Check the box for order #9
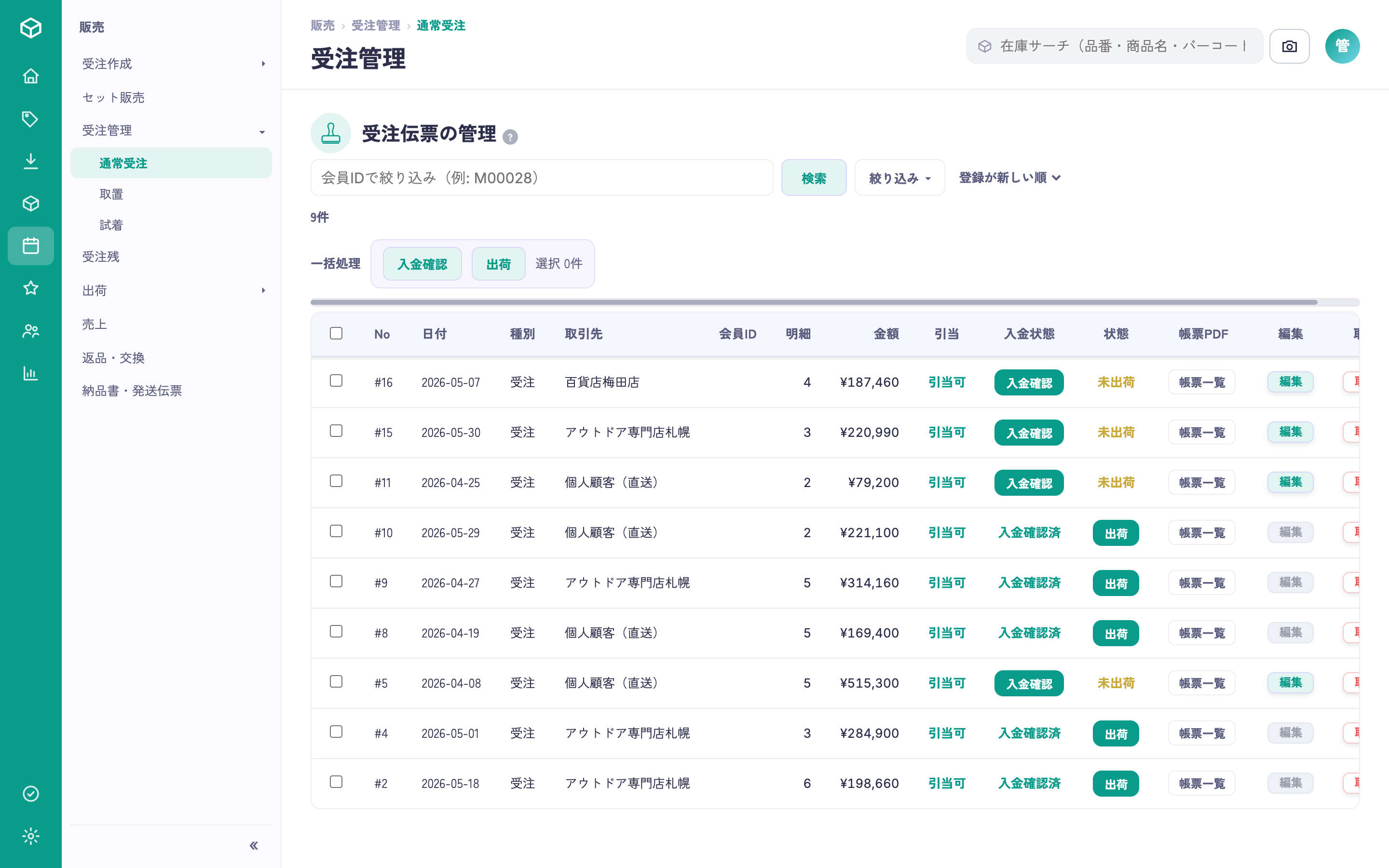The width and height of the screenshot is (1389, 868). coord(336,582)
